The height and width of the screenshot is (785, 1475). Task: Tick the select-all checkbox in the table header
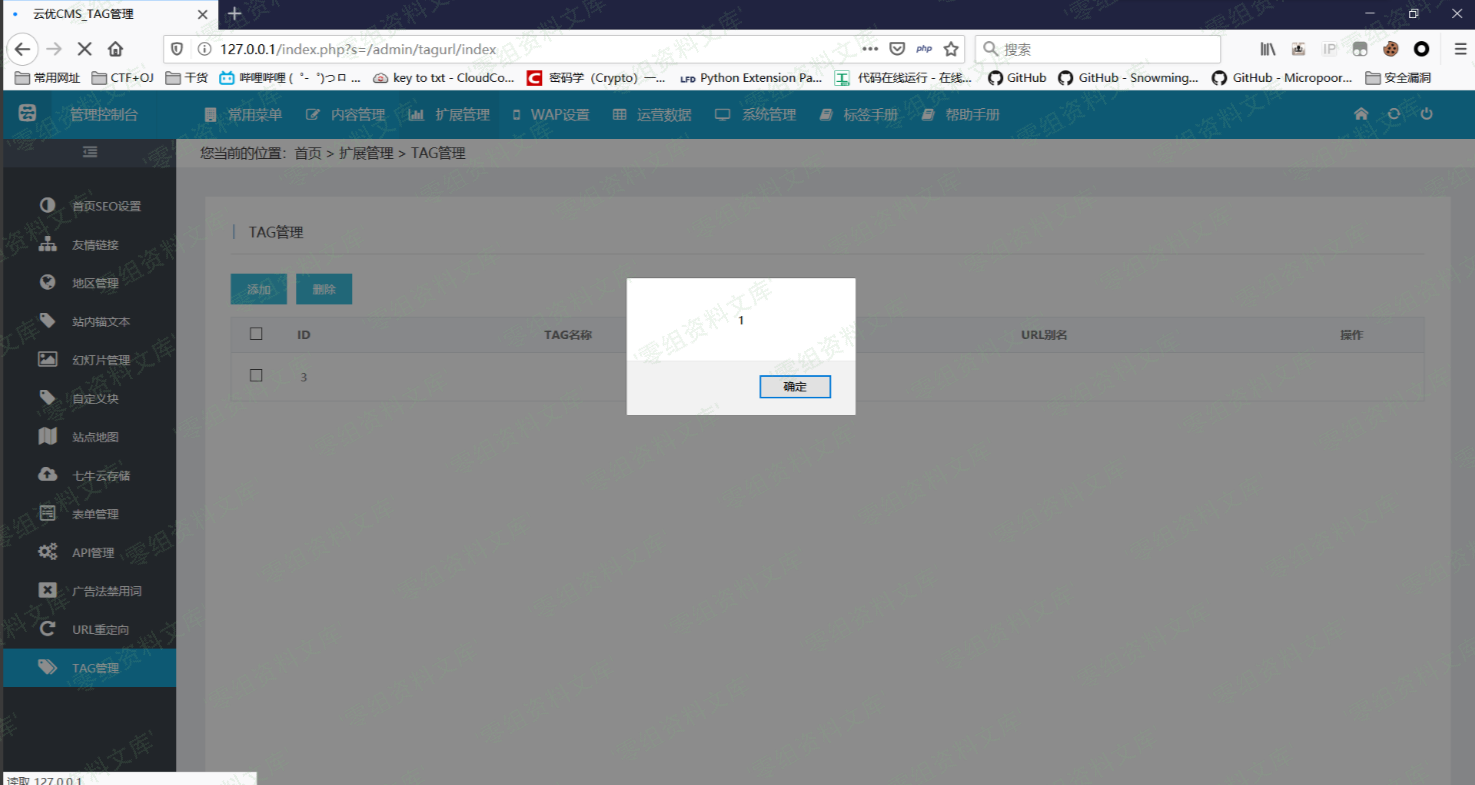tap(256, 334)
